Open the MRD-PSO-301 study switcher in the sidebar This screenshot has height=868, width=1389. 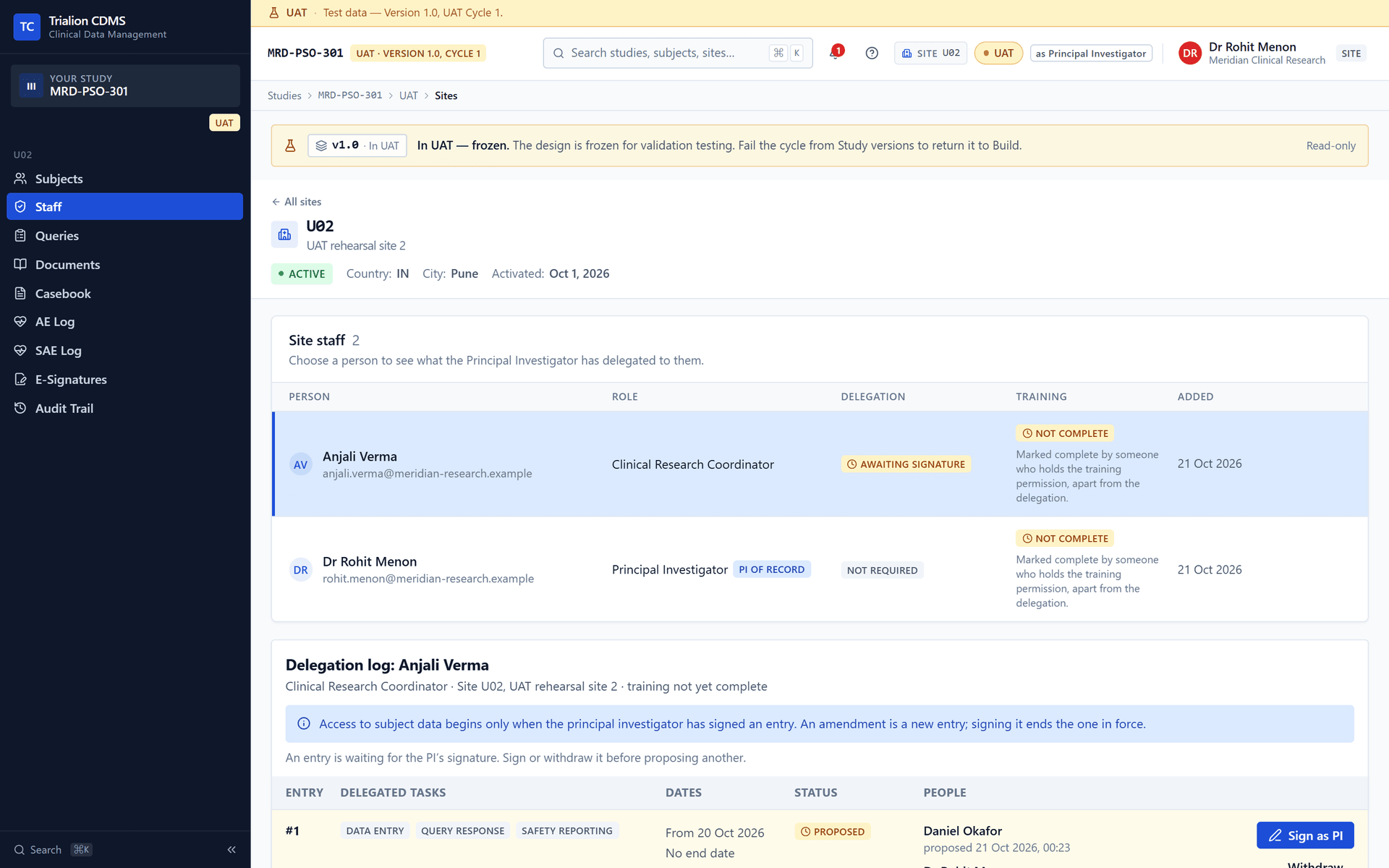[x=125, y=86]
